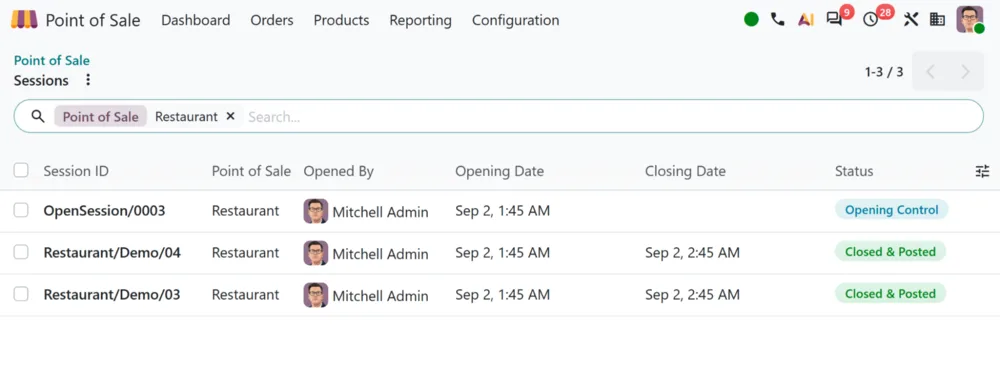This screenshot has width=1000, height=368.
Task: Sort by Opened By column header
Action: 339,171
